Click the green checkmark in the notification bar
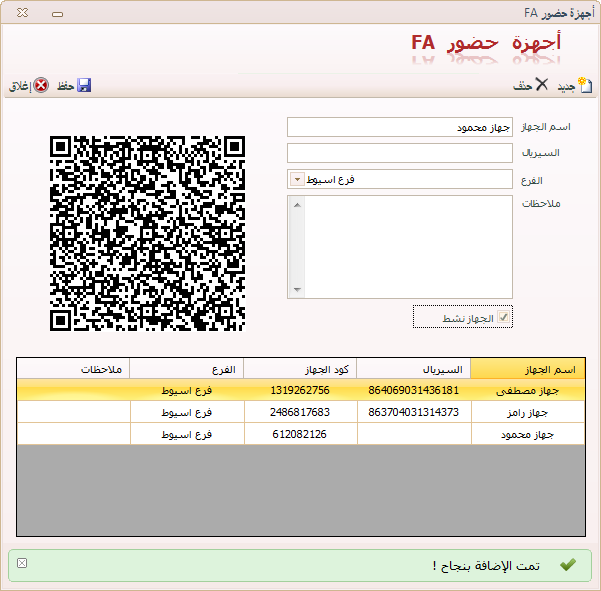This screenshot has width=601, height=591. click(x=568, y=564)
